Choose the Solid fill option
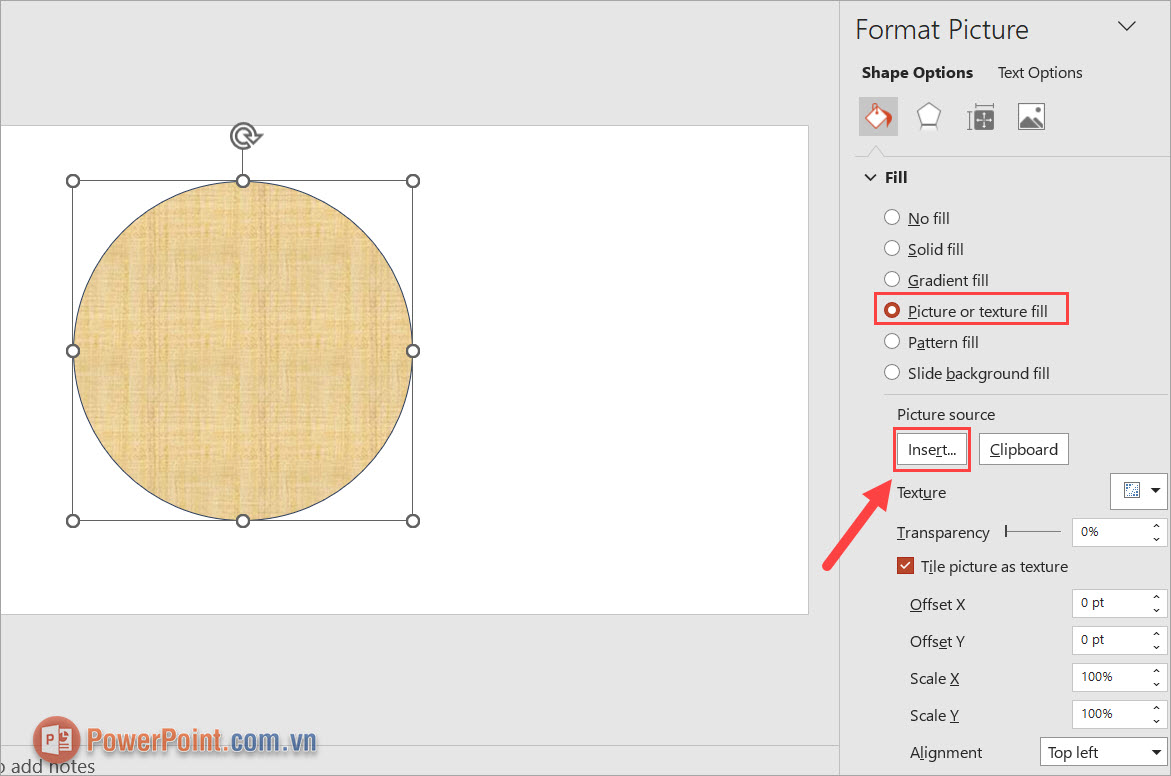This screenshot has width=1171, height=776. 891,248
